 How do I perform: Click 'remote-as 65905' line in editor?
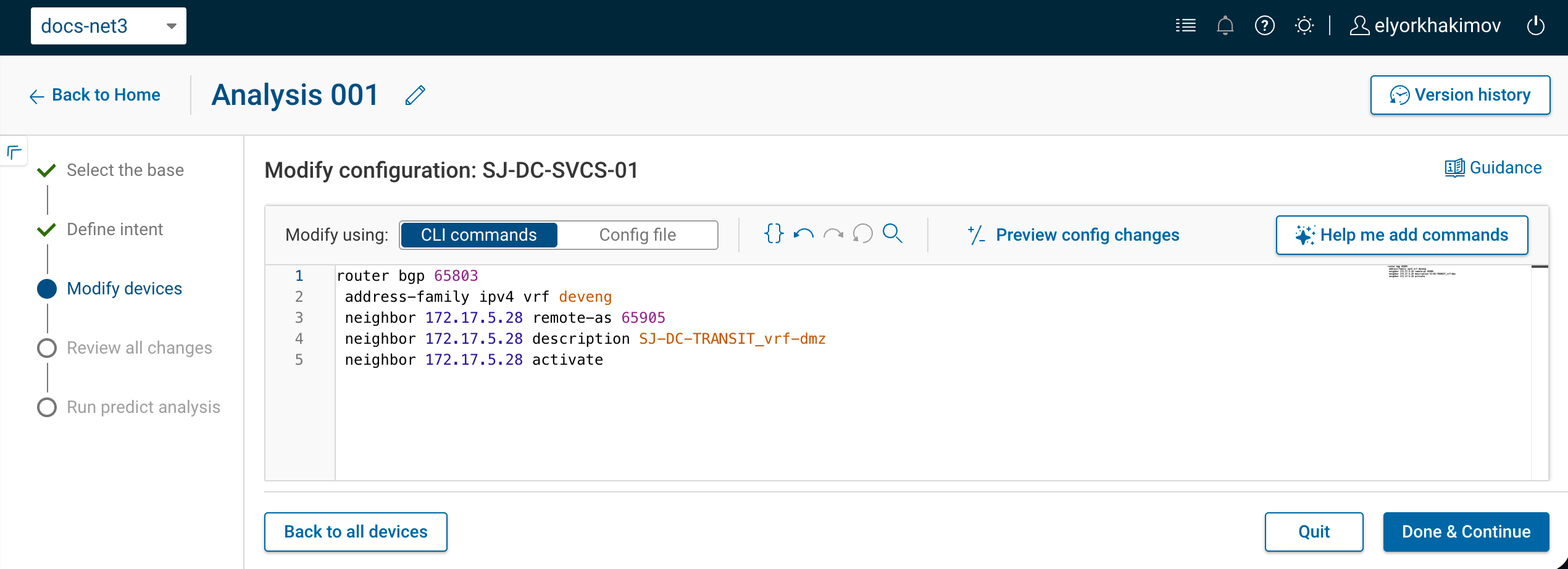pos(505,318)
